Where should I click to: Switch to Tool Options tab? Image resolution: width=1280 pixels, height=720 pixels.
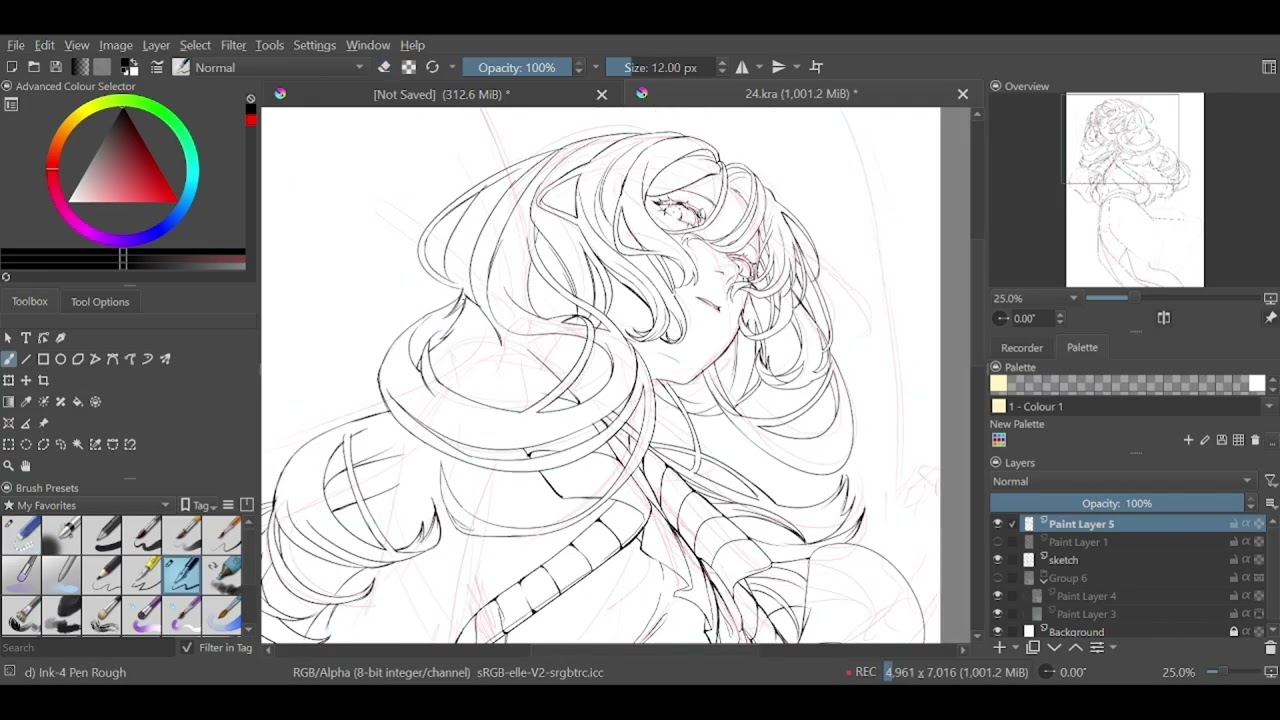(100, 302)
